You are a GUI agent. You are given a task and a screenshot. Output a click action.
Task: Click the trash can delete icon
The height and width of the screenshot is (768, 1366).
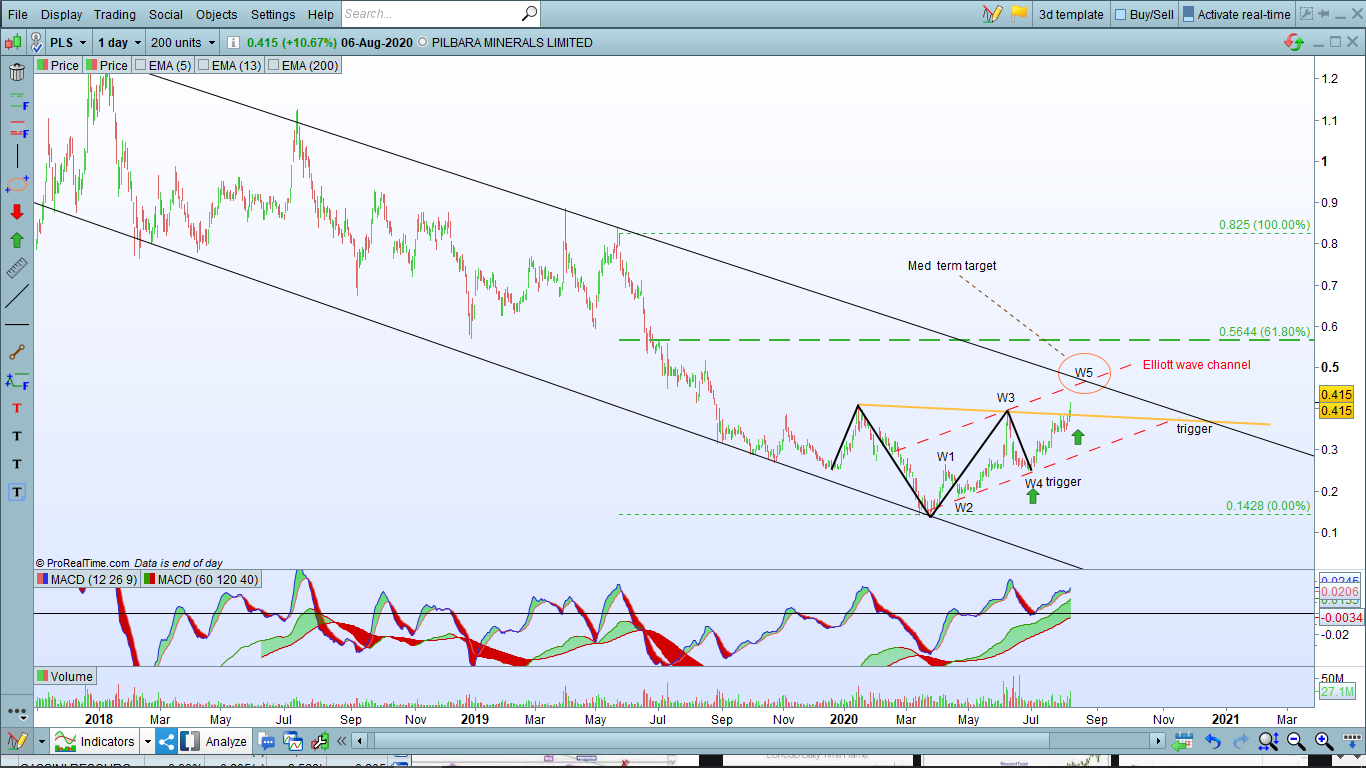[x=17, y=72]
